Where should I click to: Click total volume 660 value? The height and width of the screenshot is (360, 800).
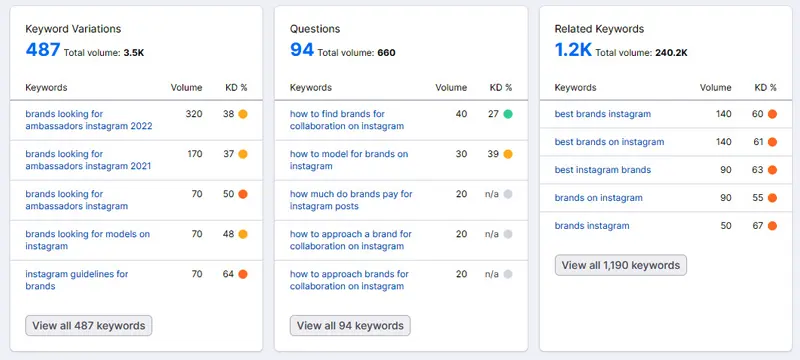click(386, 53)
